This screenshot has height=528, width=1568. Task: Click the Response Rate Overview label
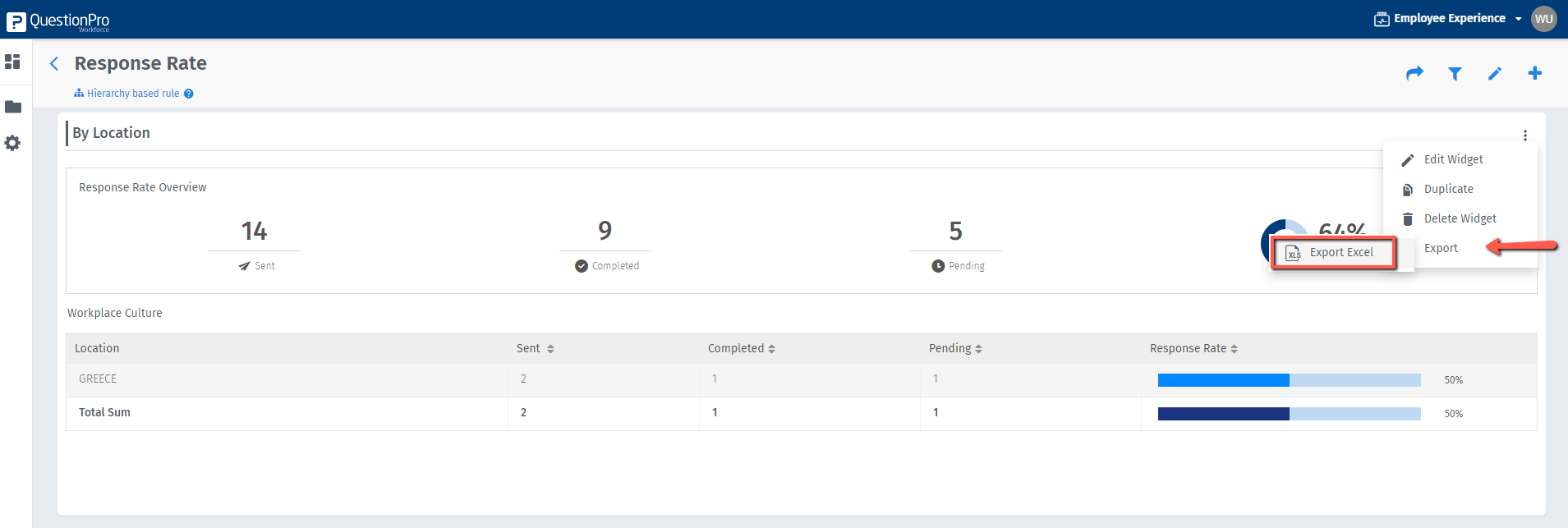click(x=143, y=187)
